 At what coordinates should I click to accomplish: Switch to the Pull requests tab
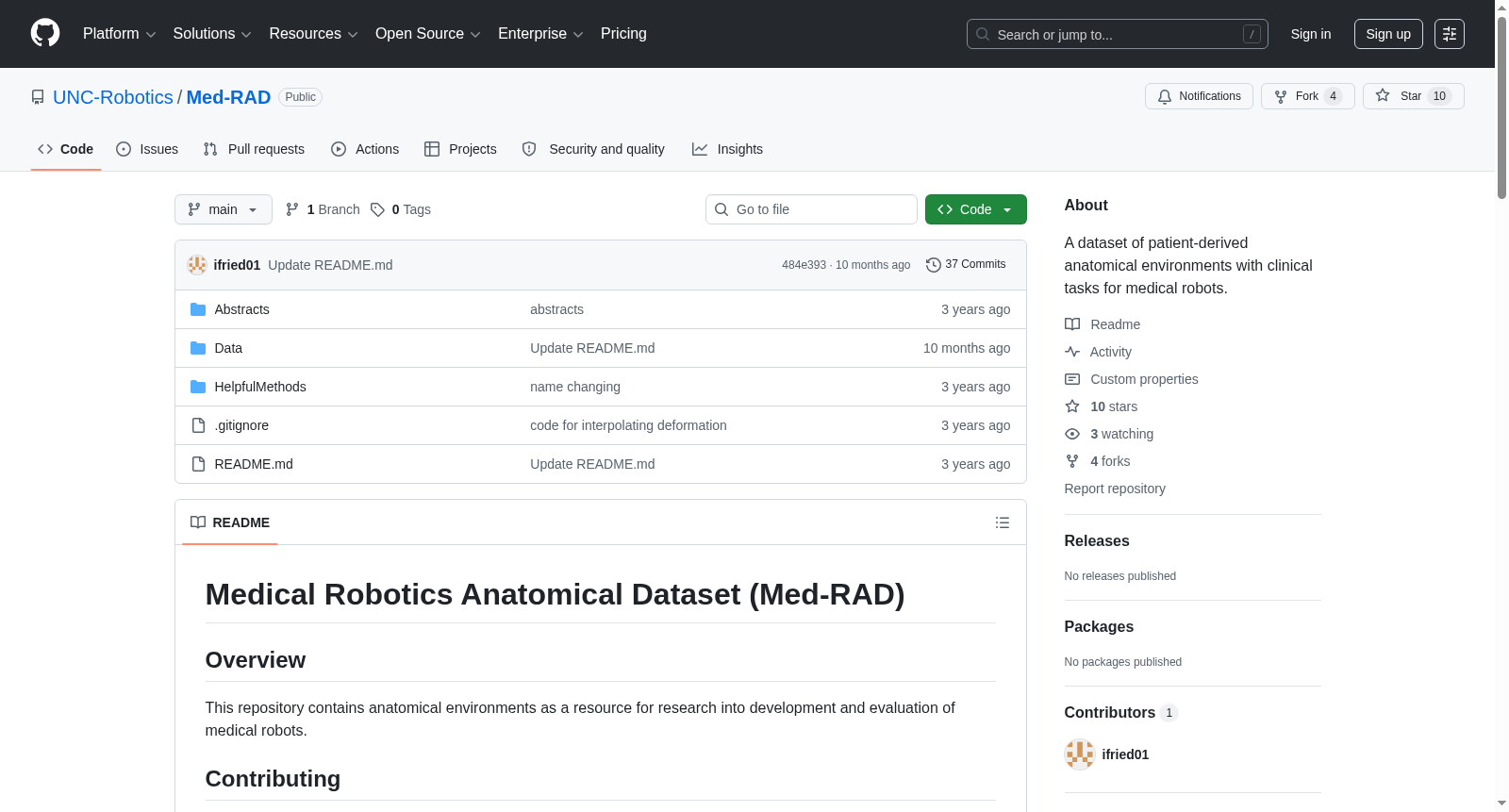(x=254, y=149)
